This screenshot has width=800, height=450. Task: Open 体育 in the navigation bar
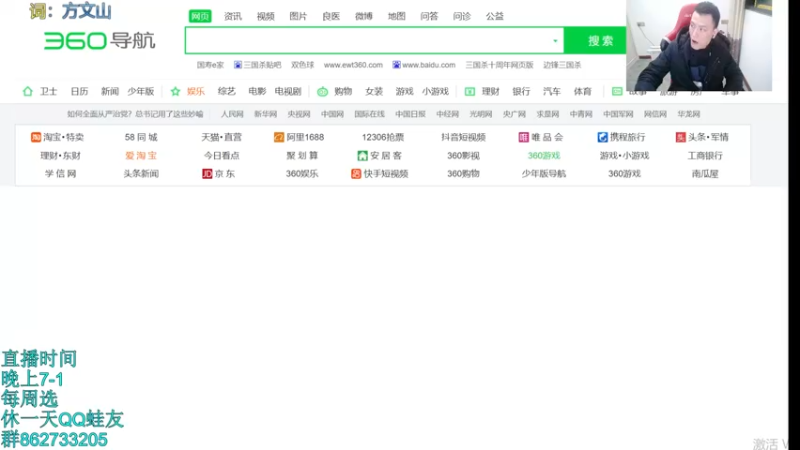pyautogui.click(x=582, y=91)
